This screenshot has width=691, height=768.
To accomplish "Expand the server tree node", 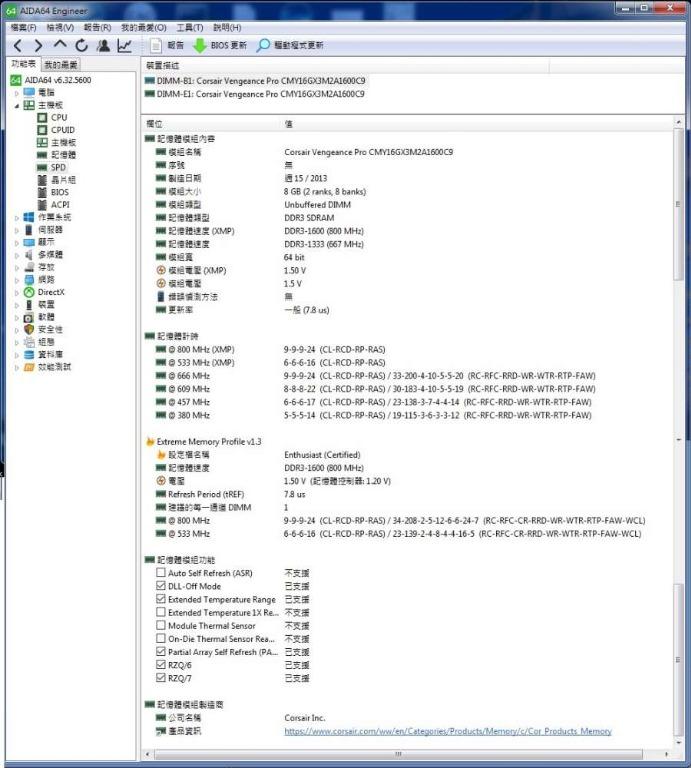I will pyautogui.click(x=17, y=230).
